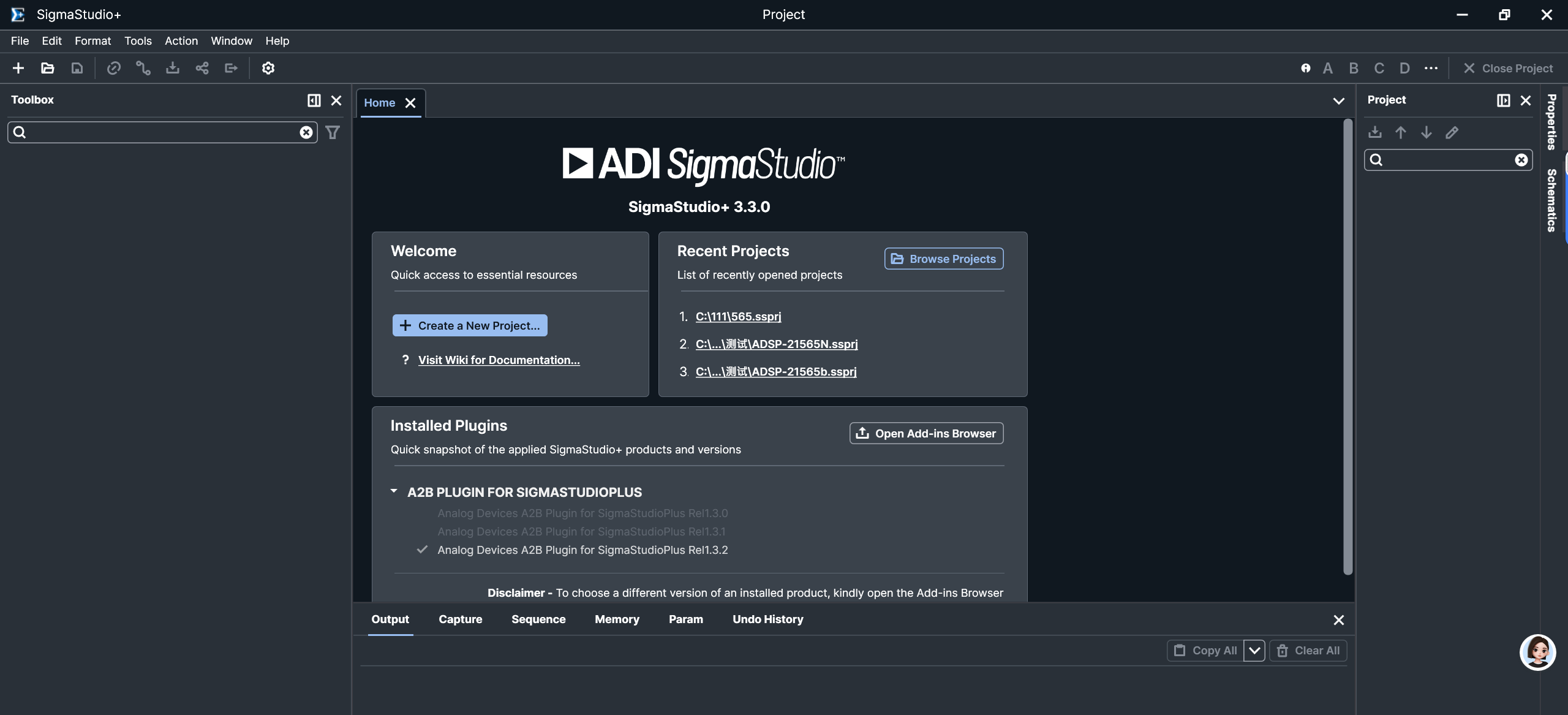The width and height of the screenshot is (1568, 715).
Task: Open the Action menu
Action: [181, 41]
